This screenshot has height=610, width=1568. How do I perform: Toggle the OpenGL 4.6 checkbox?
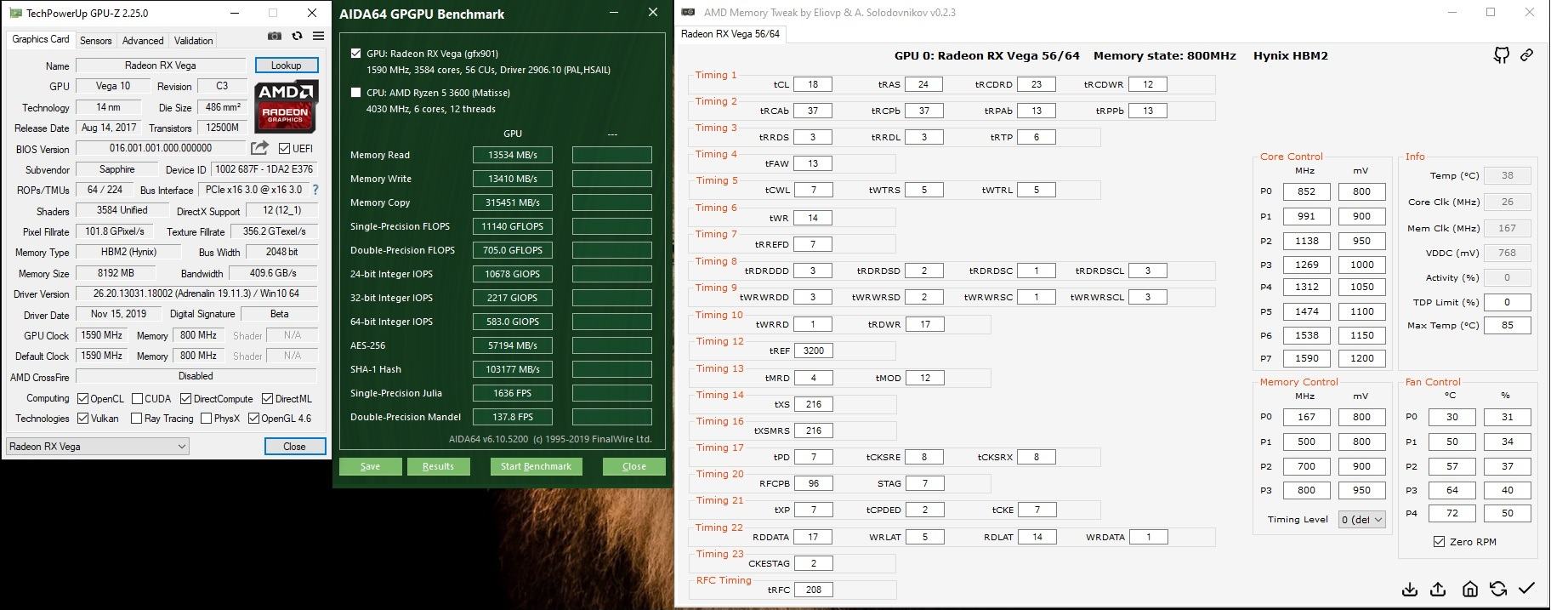coord(253,419)
